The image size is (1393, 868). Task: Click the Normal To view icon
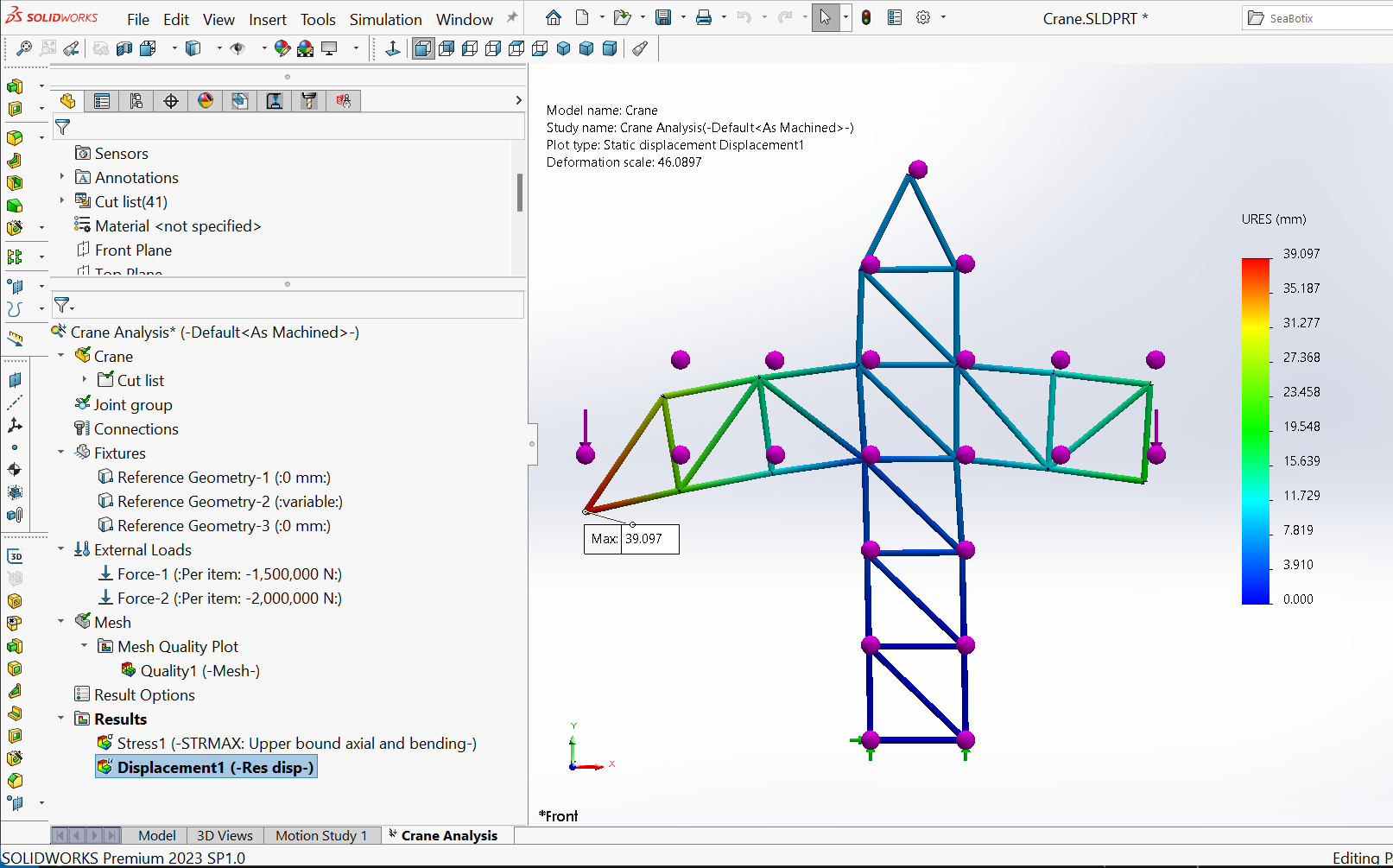[x=393, y=48]
